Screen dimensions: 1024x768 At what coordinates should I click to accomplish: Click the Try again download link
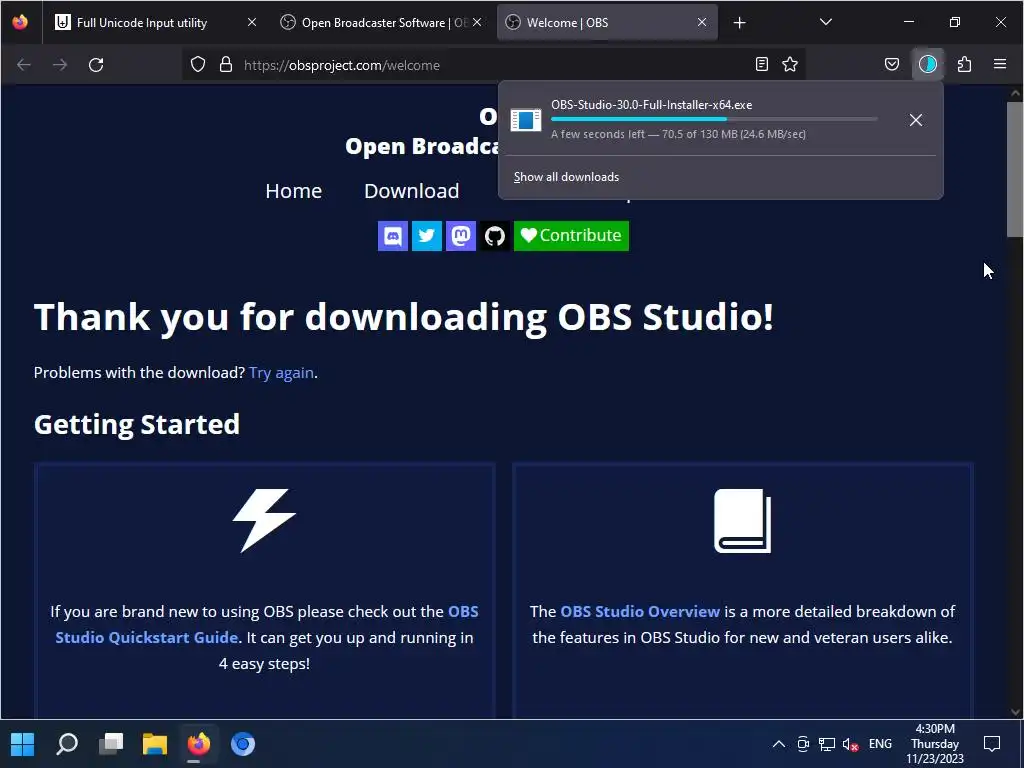tap(281, 372)
